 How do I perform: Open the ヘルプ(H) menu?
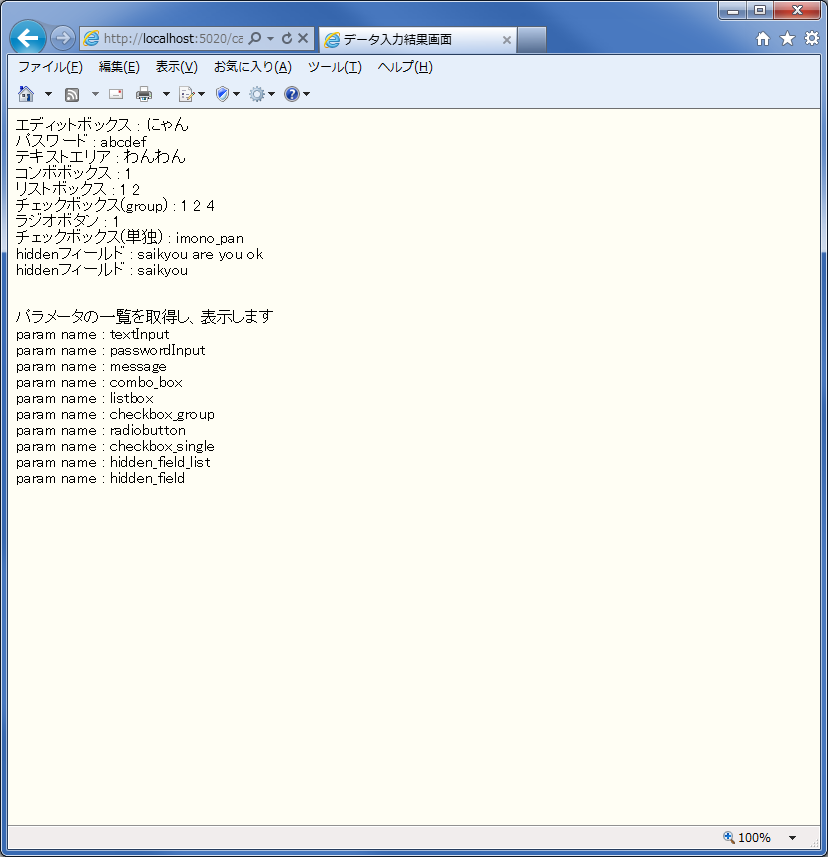405,67
